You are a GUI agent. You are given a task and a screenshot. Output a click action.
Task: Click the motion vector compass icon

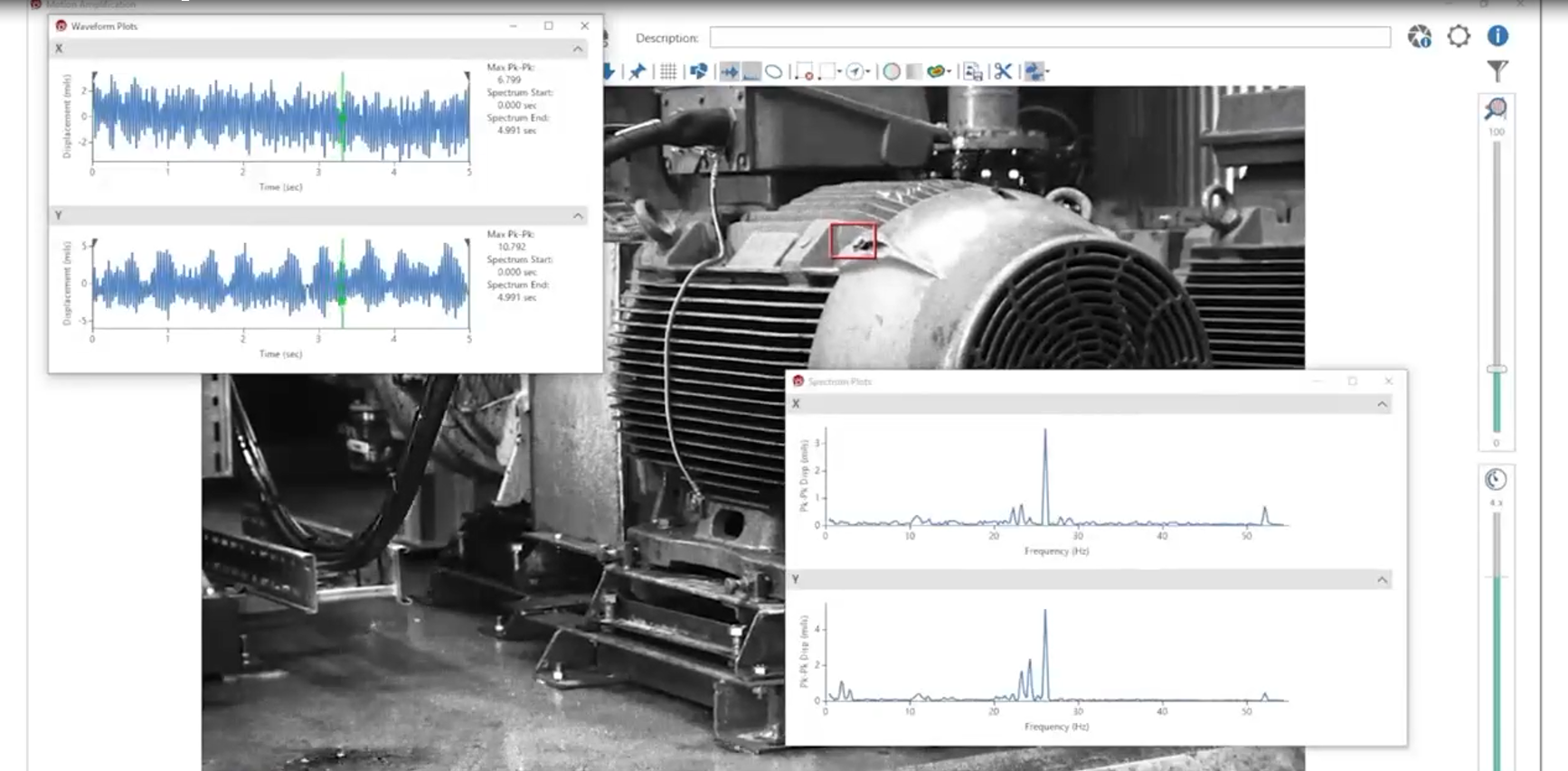[855, 71]
